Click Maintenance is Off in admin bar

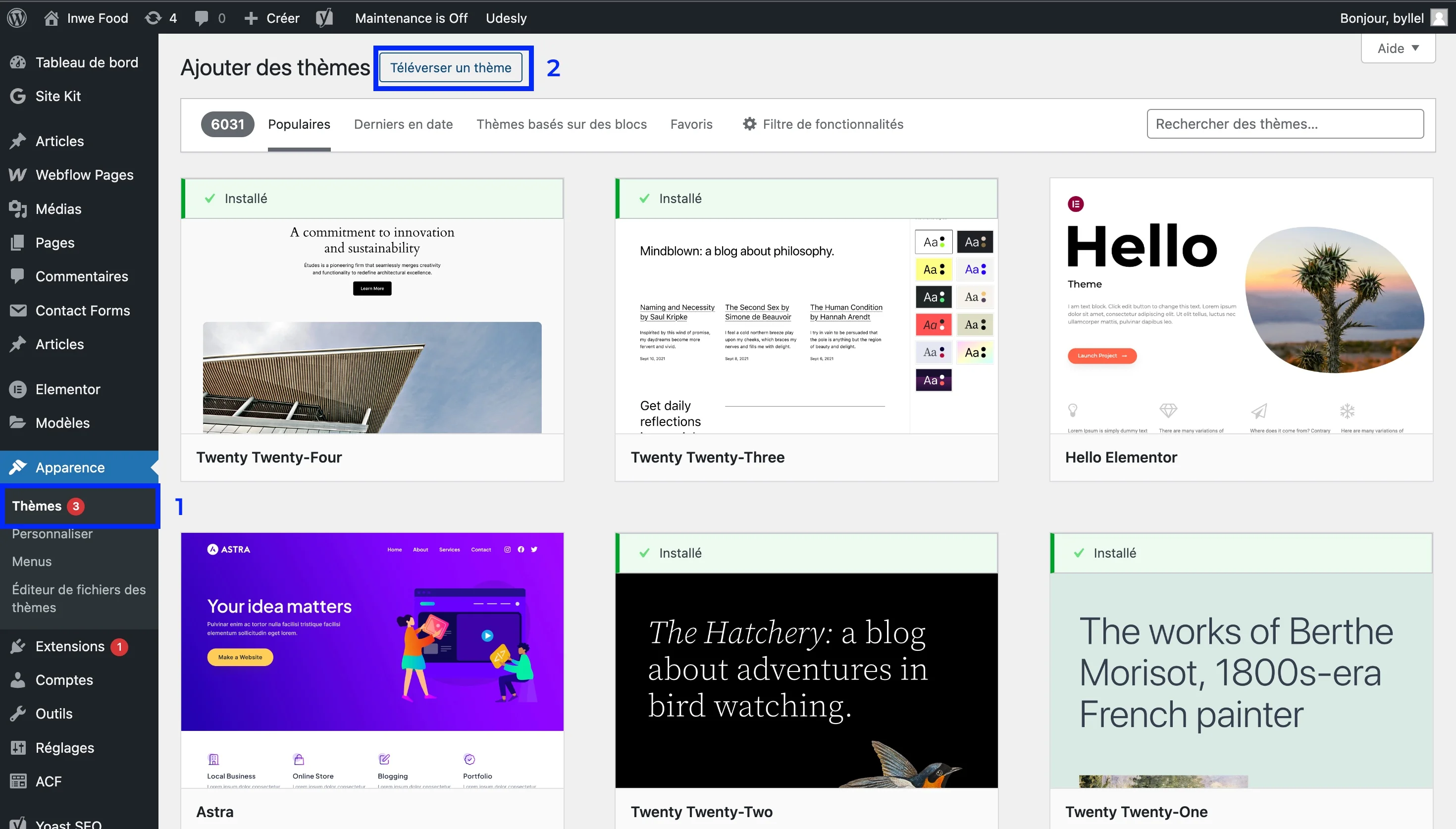(411, 18)
